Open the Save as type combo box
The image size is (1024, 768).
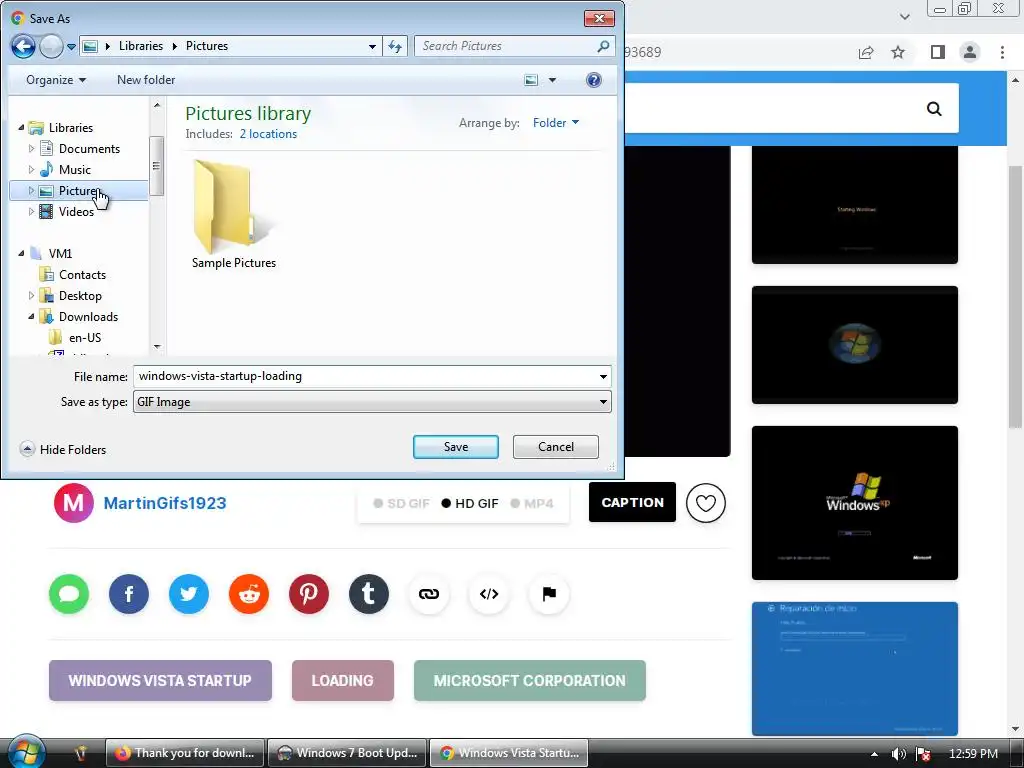coord(372,402)
